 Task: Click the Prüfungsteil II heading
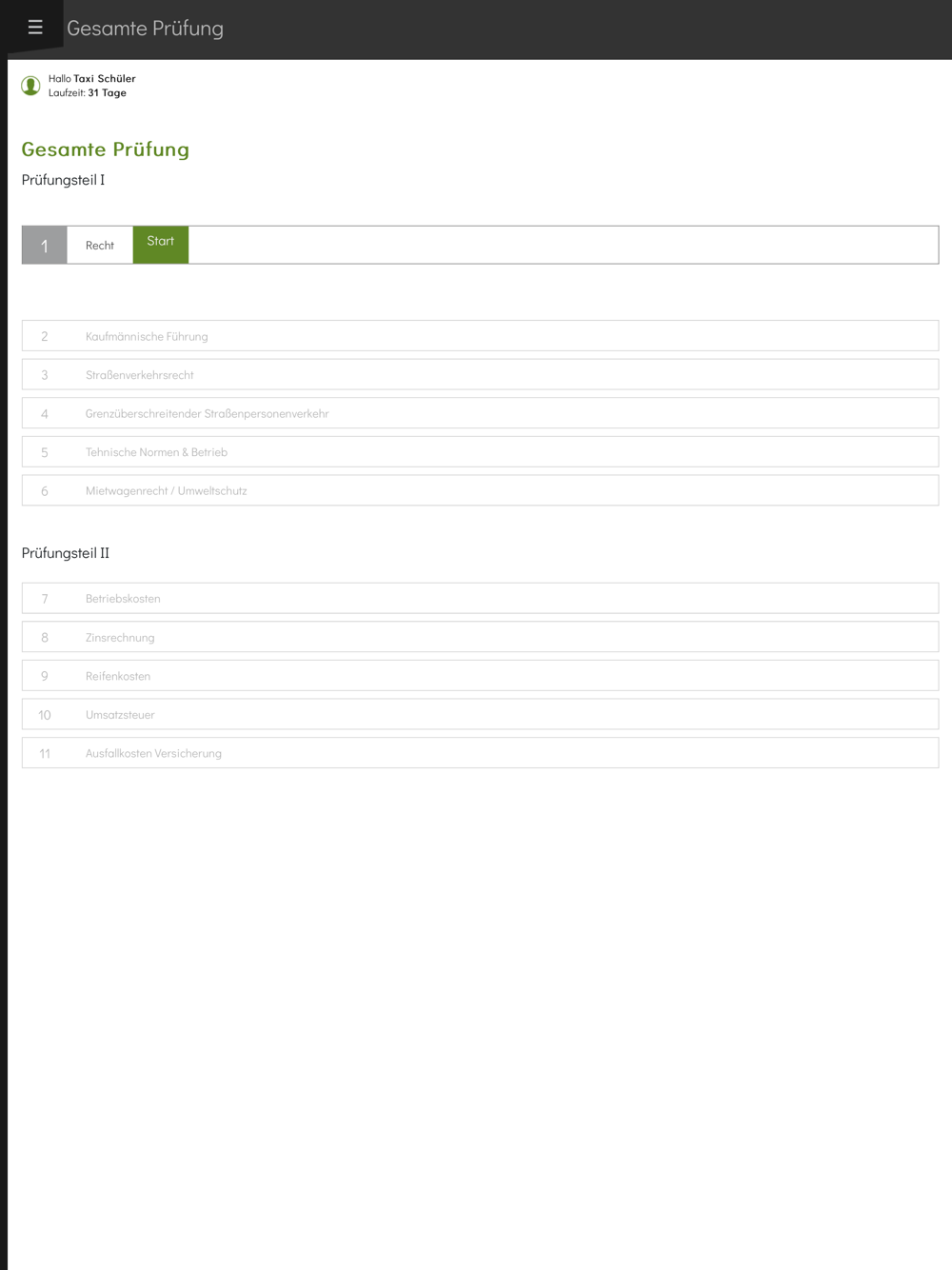(x=66, y=553)
